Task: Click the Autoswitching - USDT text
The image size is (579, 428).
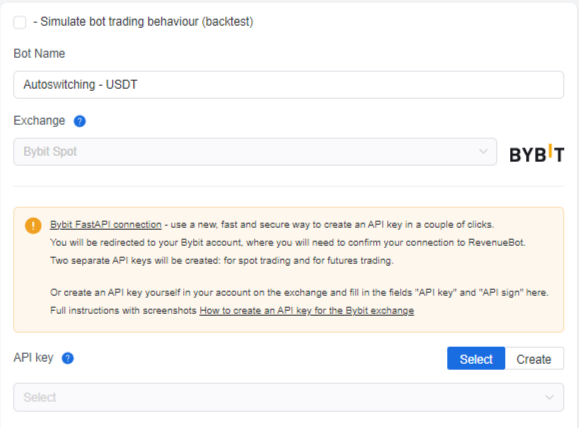Action: [x=80, y=85]
